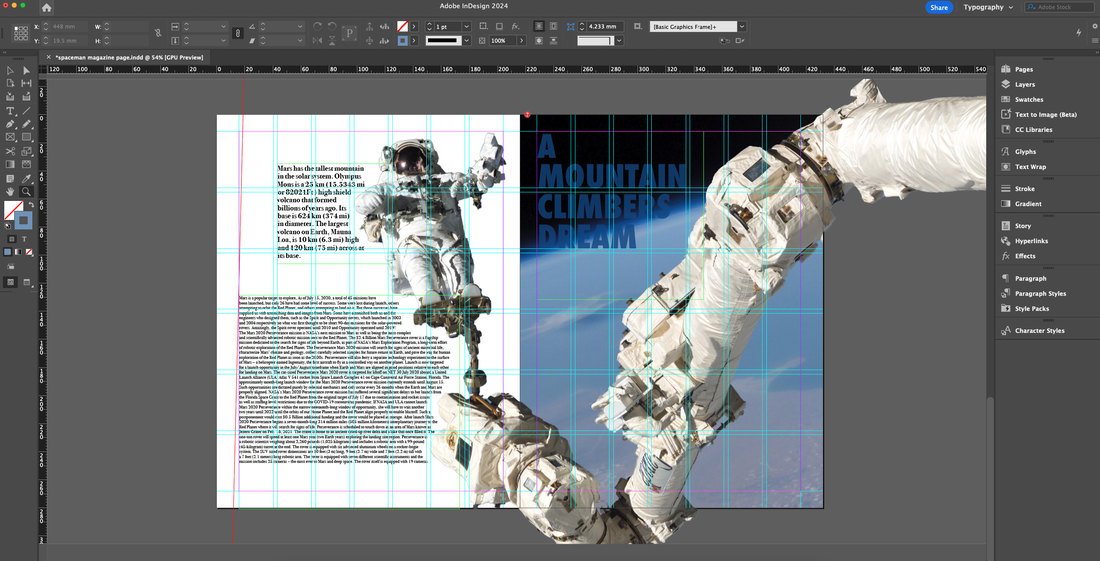Viewport: 1100px width, 561px height.
Task: Click the blue Share button
Action: click(x=939, y=7)
